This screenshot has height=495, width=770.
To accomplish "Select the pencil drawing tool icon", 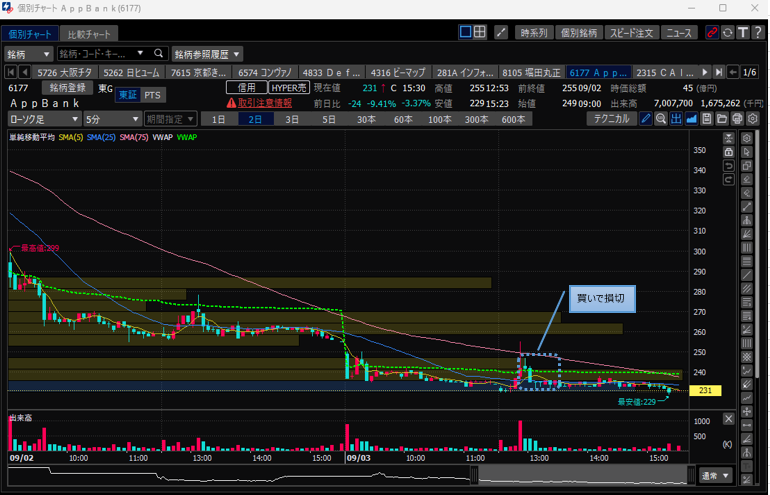I will (x=646, y=119).
